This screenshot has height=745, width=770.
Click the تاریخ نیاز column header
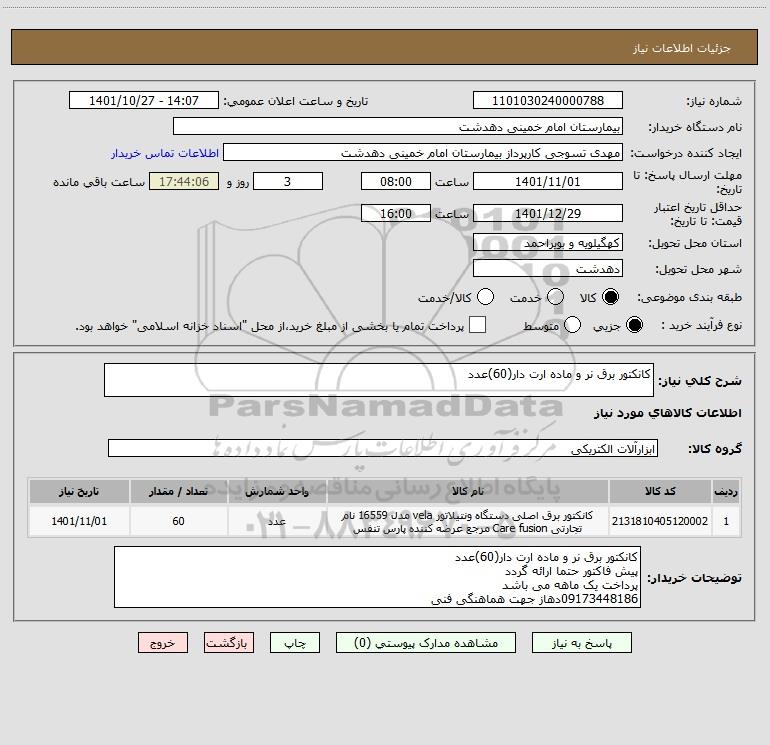click(x=79, y=491)
